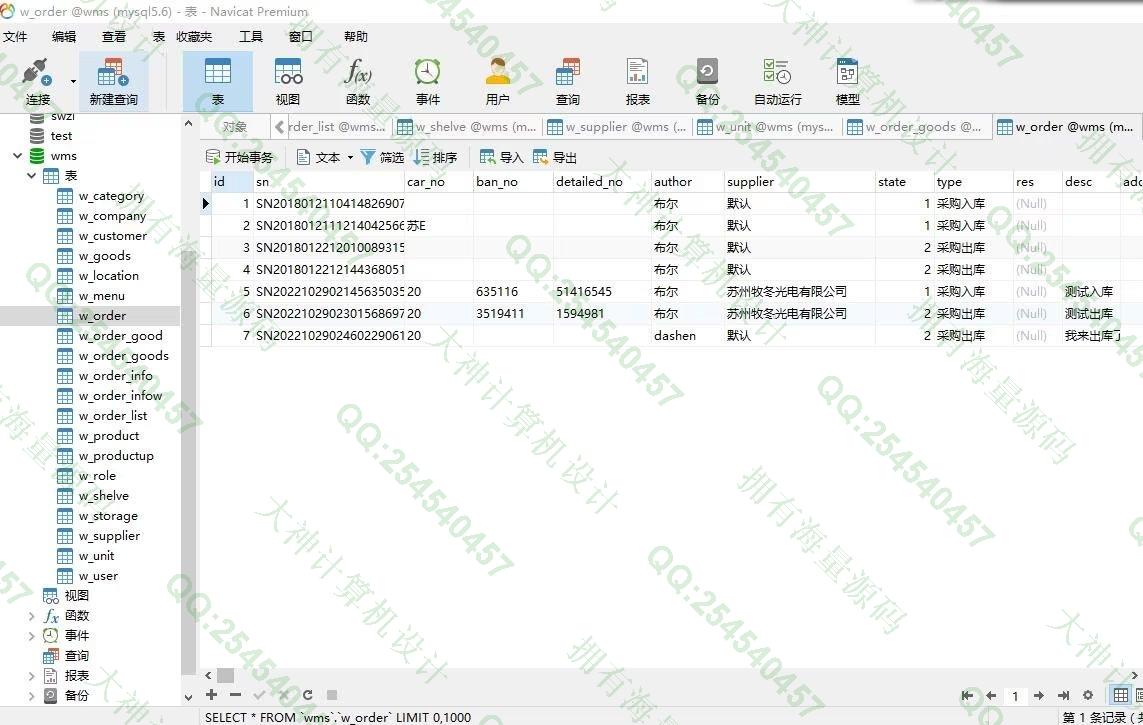Screen dimensions: 1143x725
Task: Collapse the wms database node
Action: click(x=17, y=155)
